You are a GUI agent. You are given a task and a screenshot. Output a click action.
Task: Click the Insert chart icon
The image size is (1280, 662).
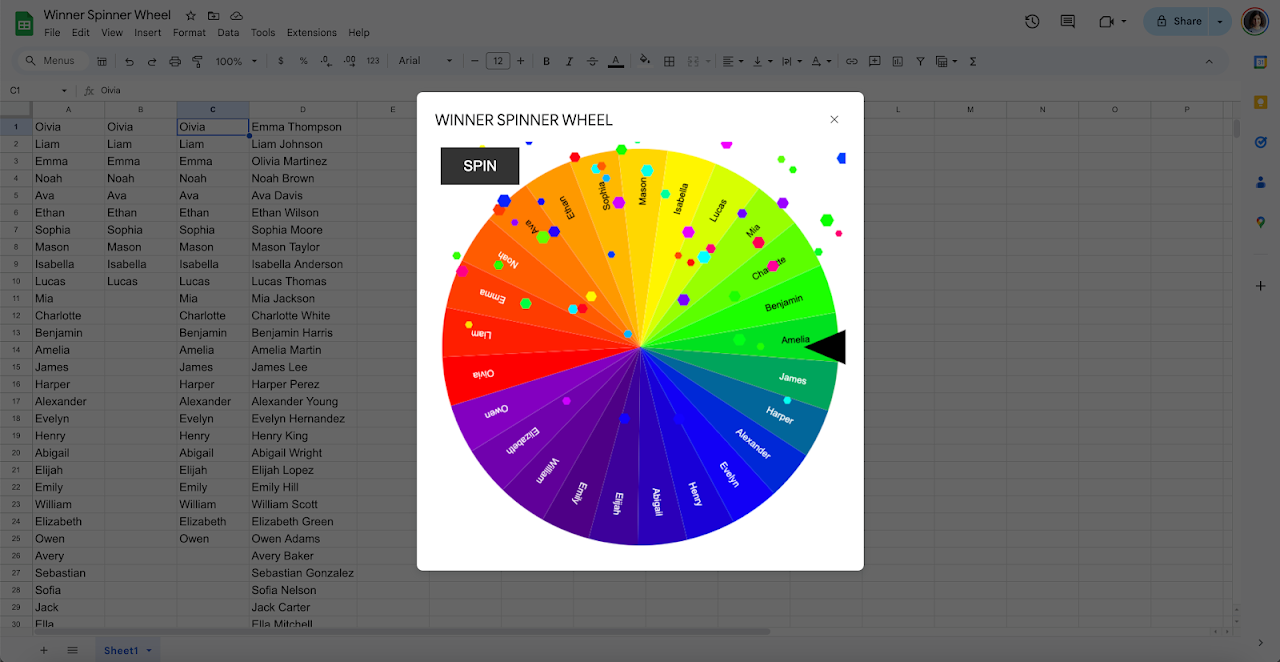pyautogui.click(x=897, y=62)
